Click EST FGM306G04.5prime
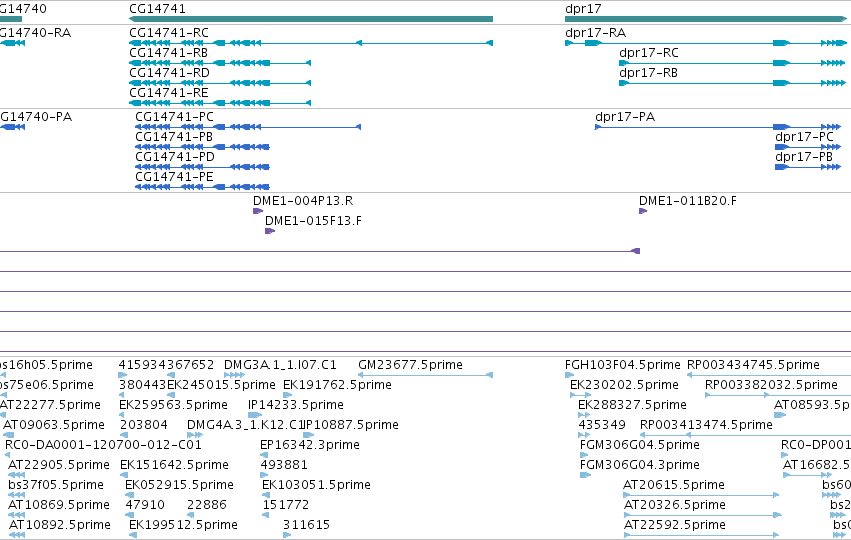The height and width of the screenshot is (540, 851). click(x=639, y=445)
